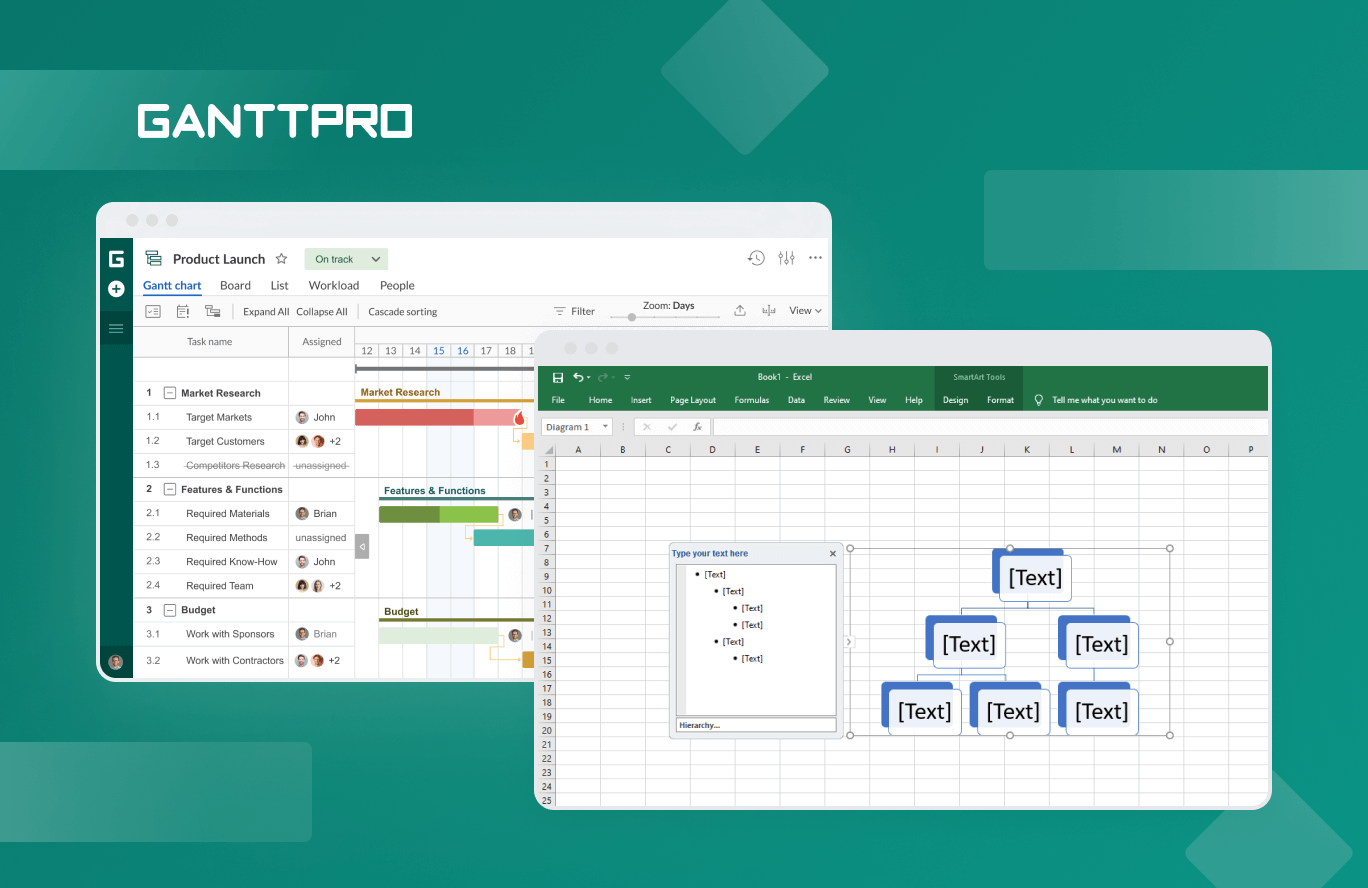Image resolution: width=1368 pixels, height=888 pixels.
Task: Click Expand All in GanttPRO toolbar
Action: (x=266, y=312)
